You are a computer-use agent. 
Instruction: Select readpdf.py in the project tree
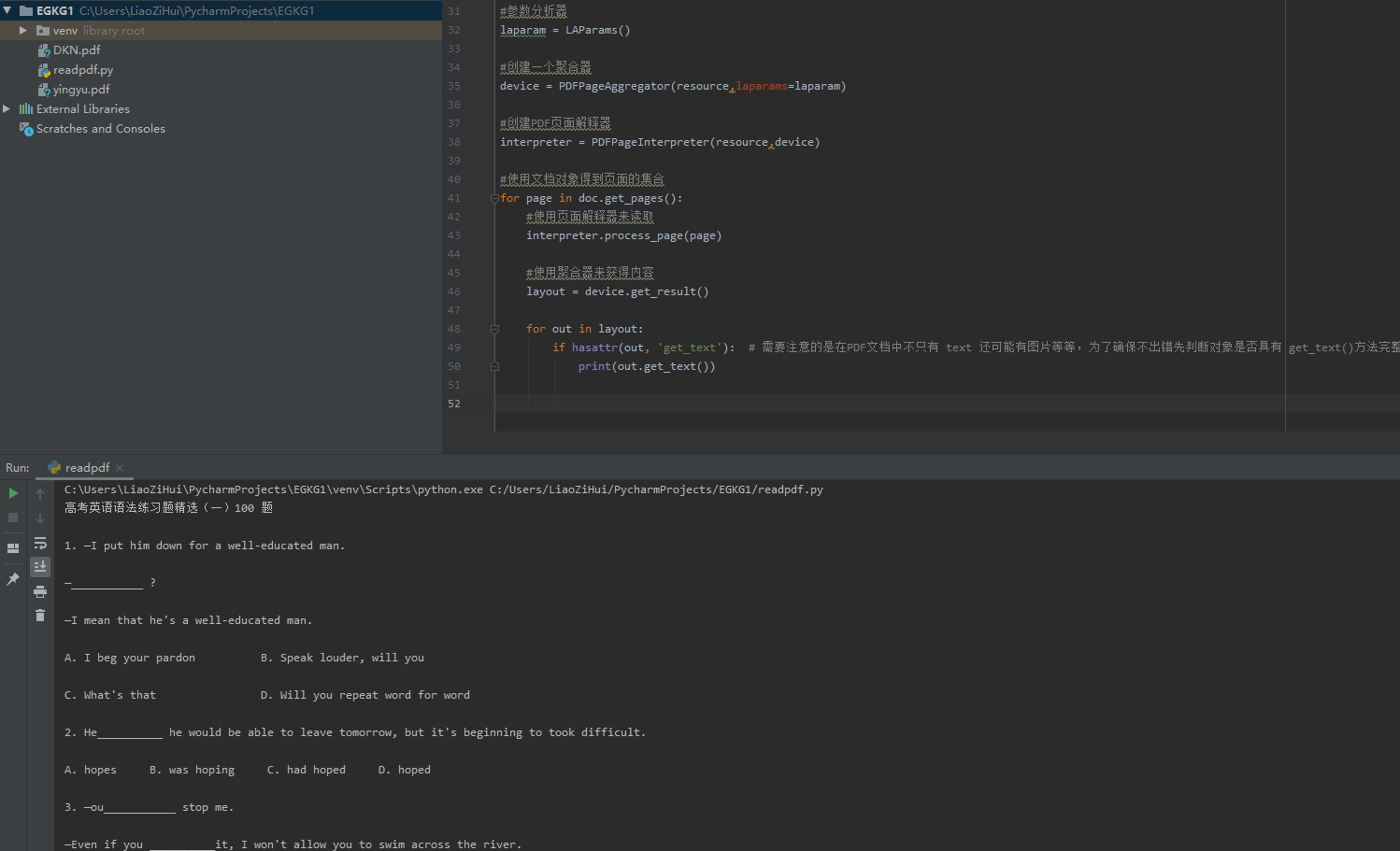tap(83, 69)
